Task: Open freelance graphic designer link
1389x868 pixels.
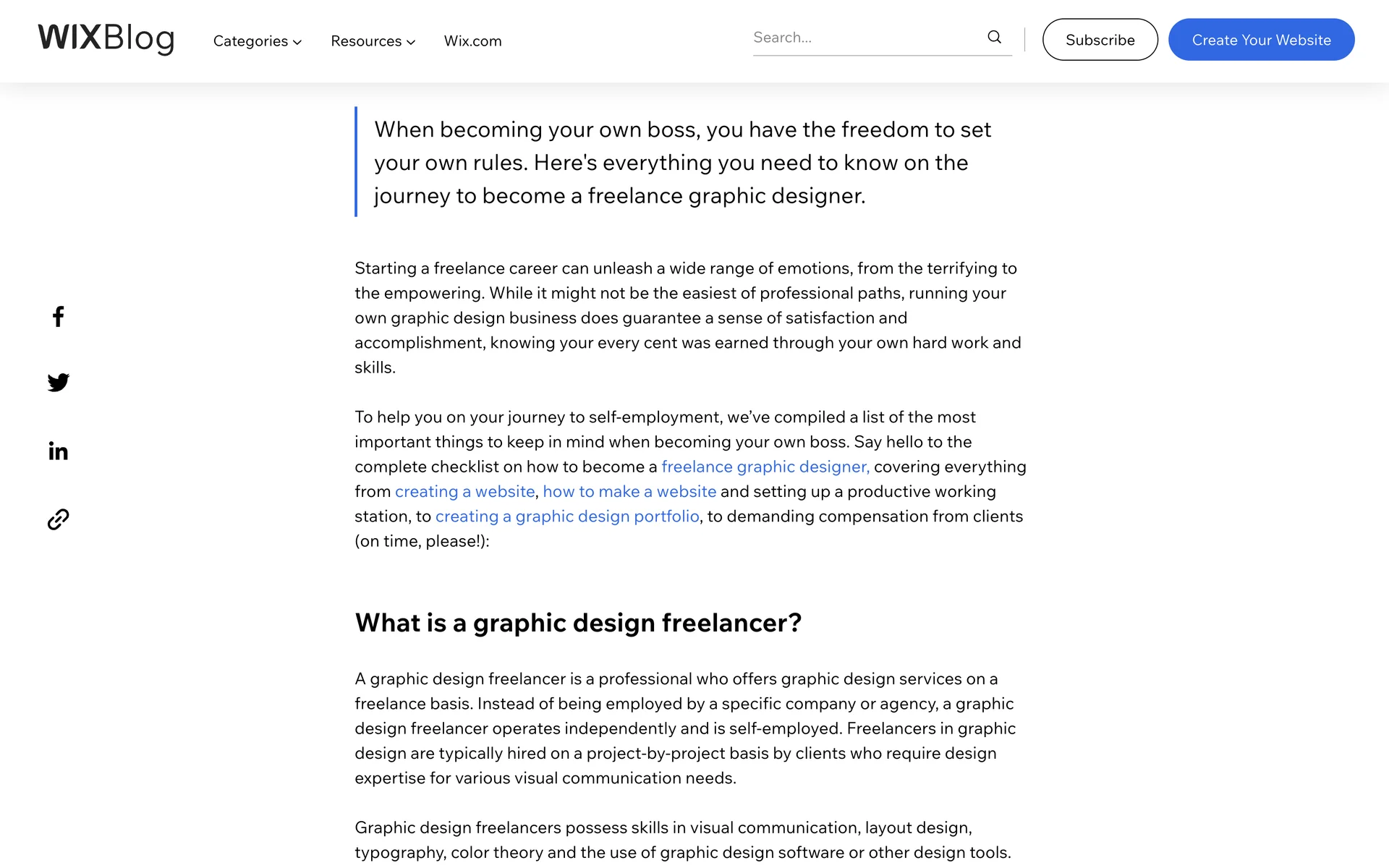Action: [765, 467]
